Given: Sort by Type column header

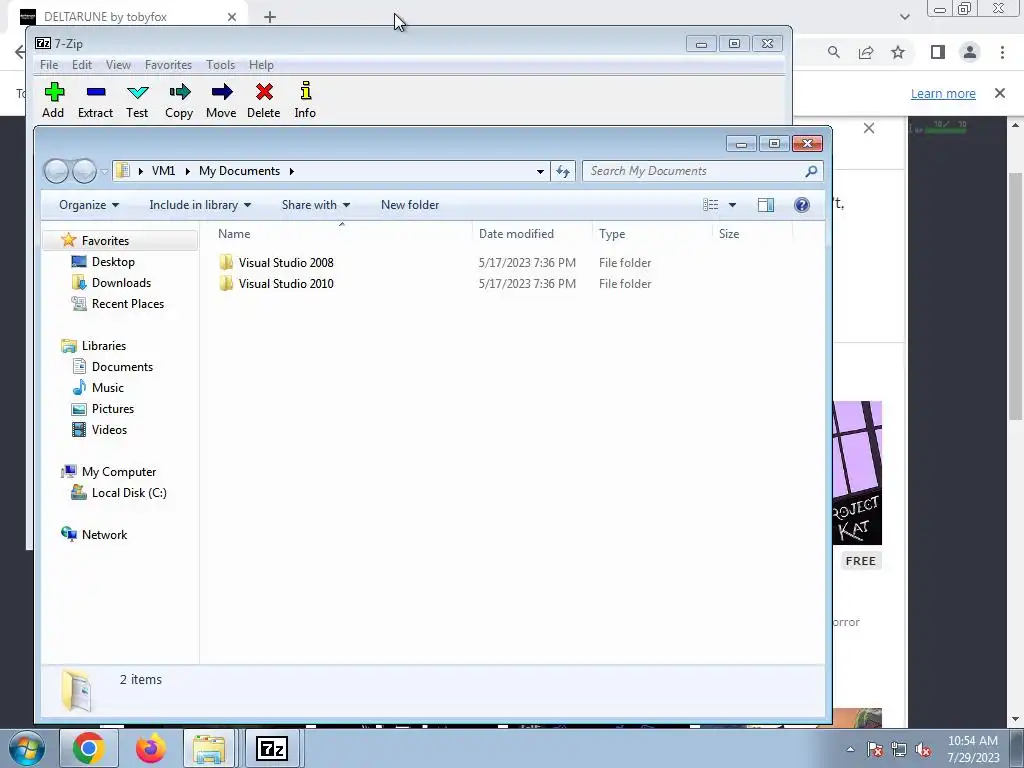Looking at the screenshot, I should (652, 234).
